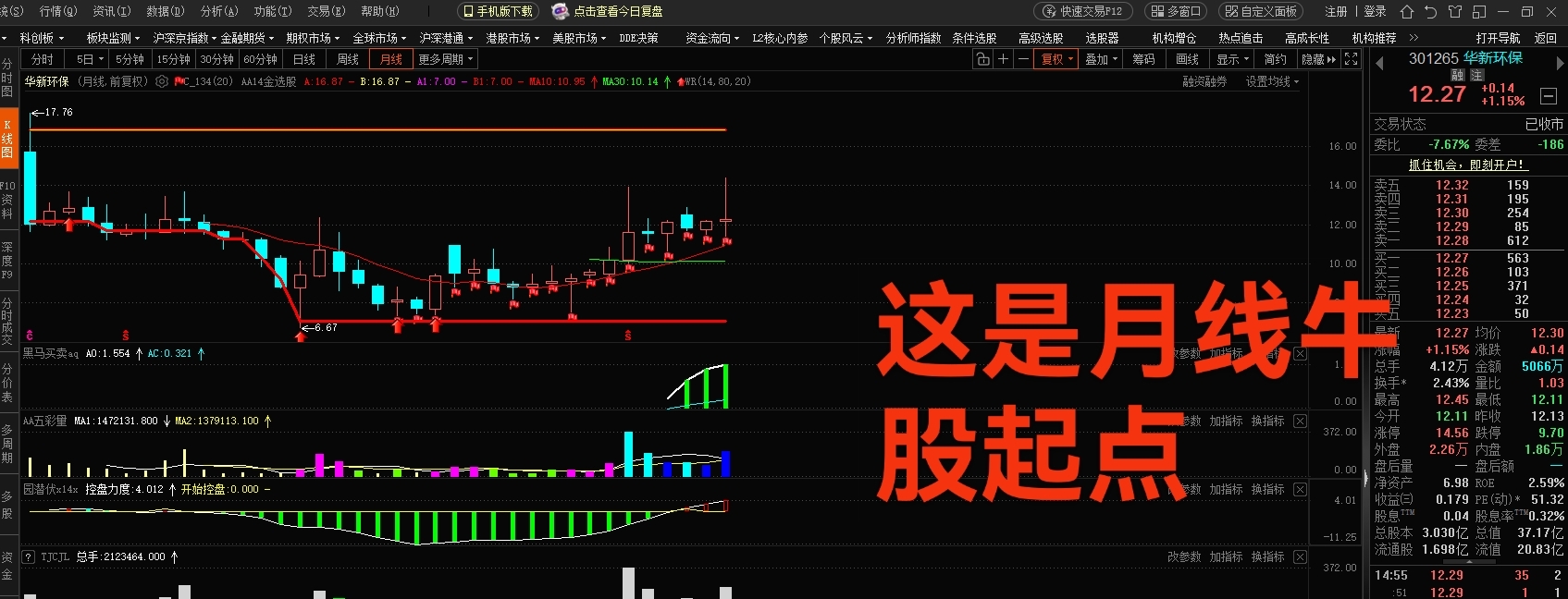Open the skin (shirt) icon
The width and height of the screenshot is (1568, 599).
point(1455,12)
